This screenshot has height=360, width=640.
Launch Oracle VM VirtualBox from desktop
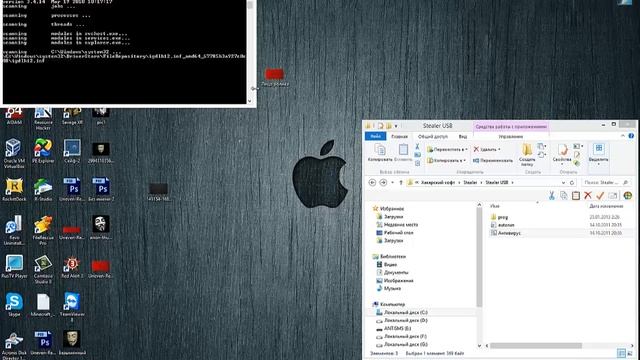tap(14, 153)
